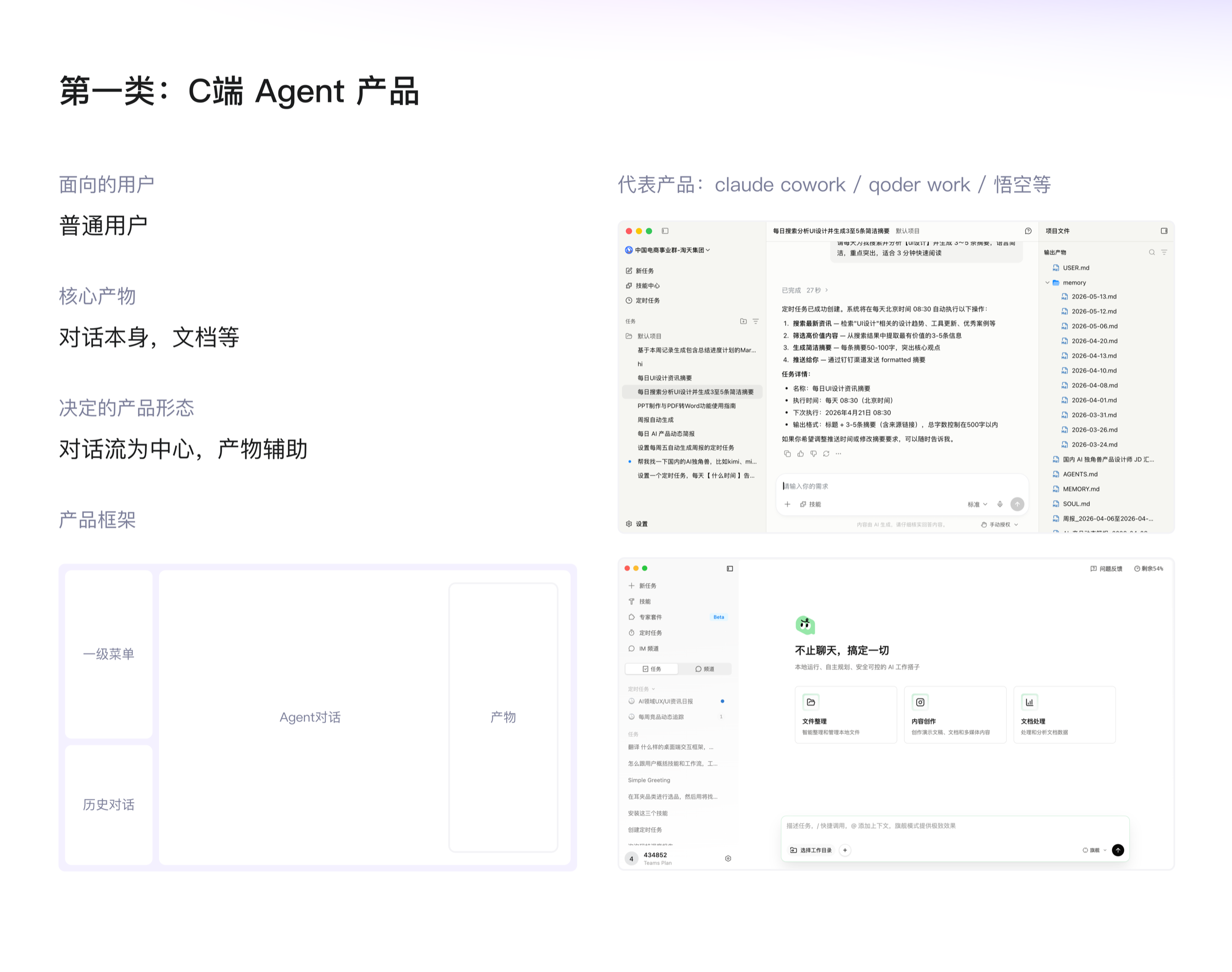Switch to the 频道 tab
This screenshot has height=972, width=1232.
[x=705, y=669]
